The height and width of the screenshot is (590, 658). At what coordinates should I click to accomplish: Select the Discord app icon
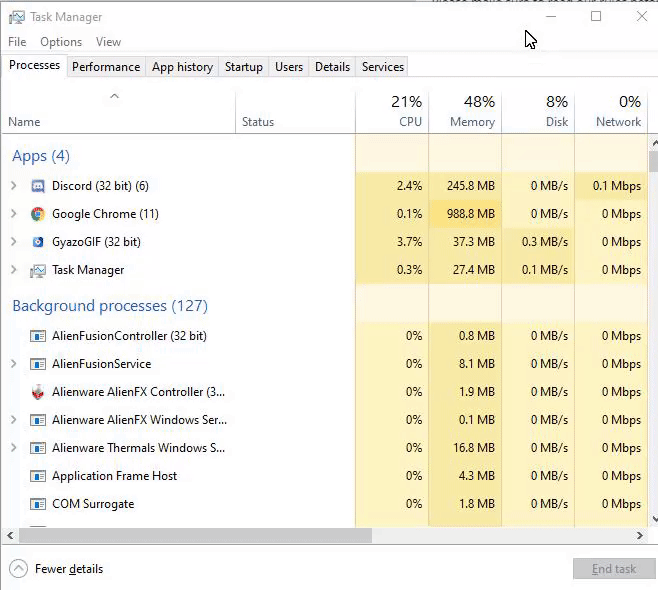38,186
